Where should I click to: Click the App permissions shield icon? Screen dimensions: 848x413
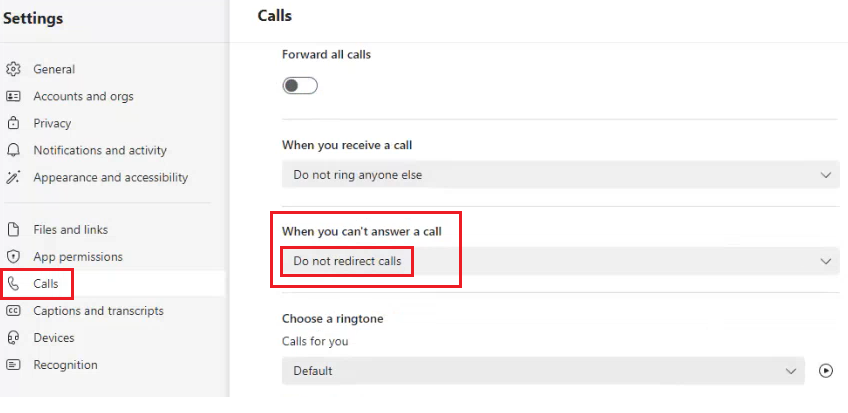pyautogui.click(x=13, y=256)
